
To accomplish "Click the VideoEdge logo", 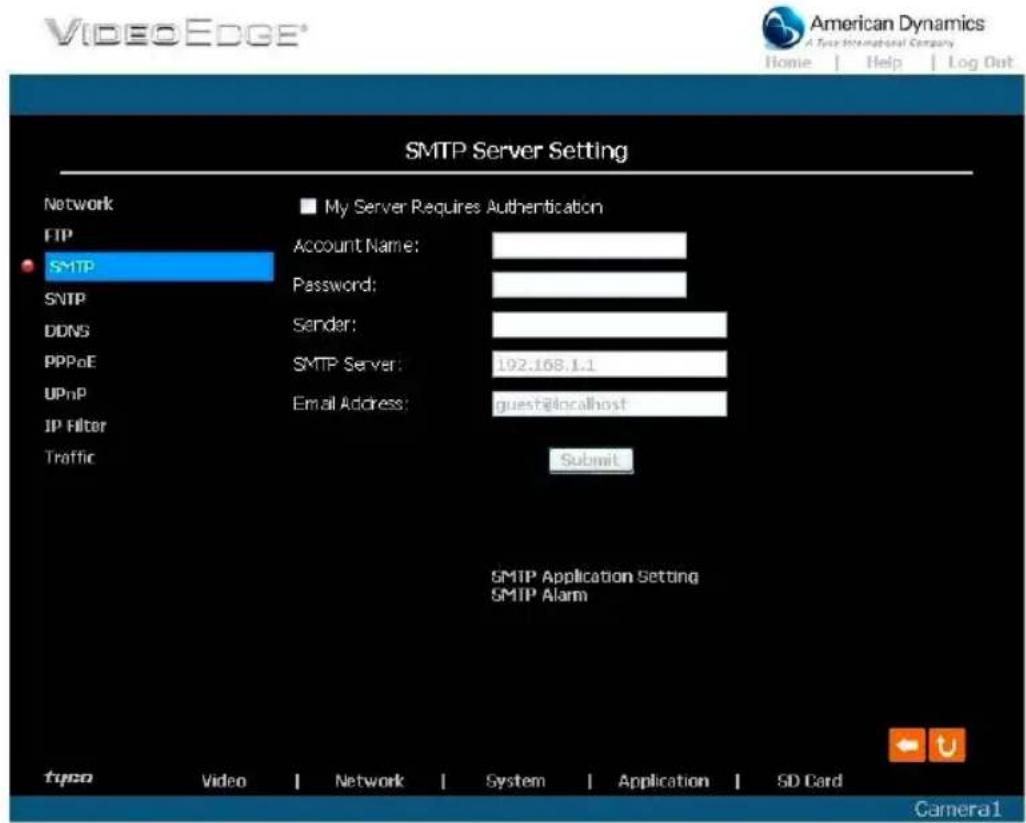I will coord(175,33).
